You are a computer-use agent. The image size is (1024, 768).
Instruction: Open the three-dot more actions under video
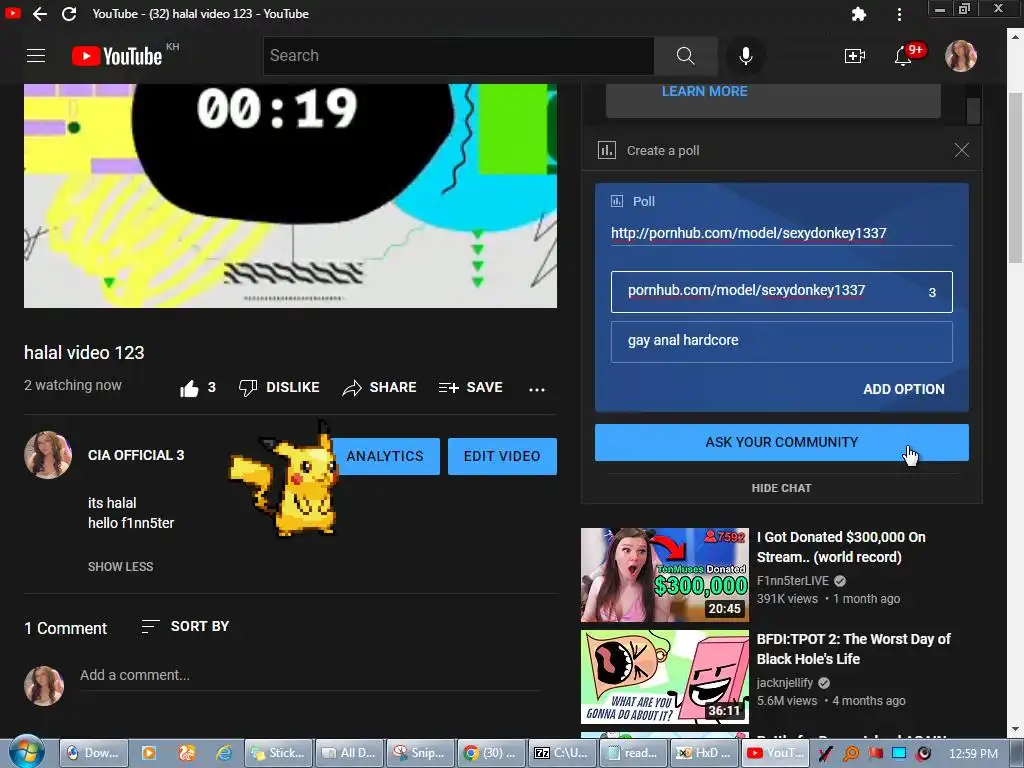click(x=537, y=389)
